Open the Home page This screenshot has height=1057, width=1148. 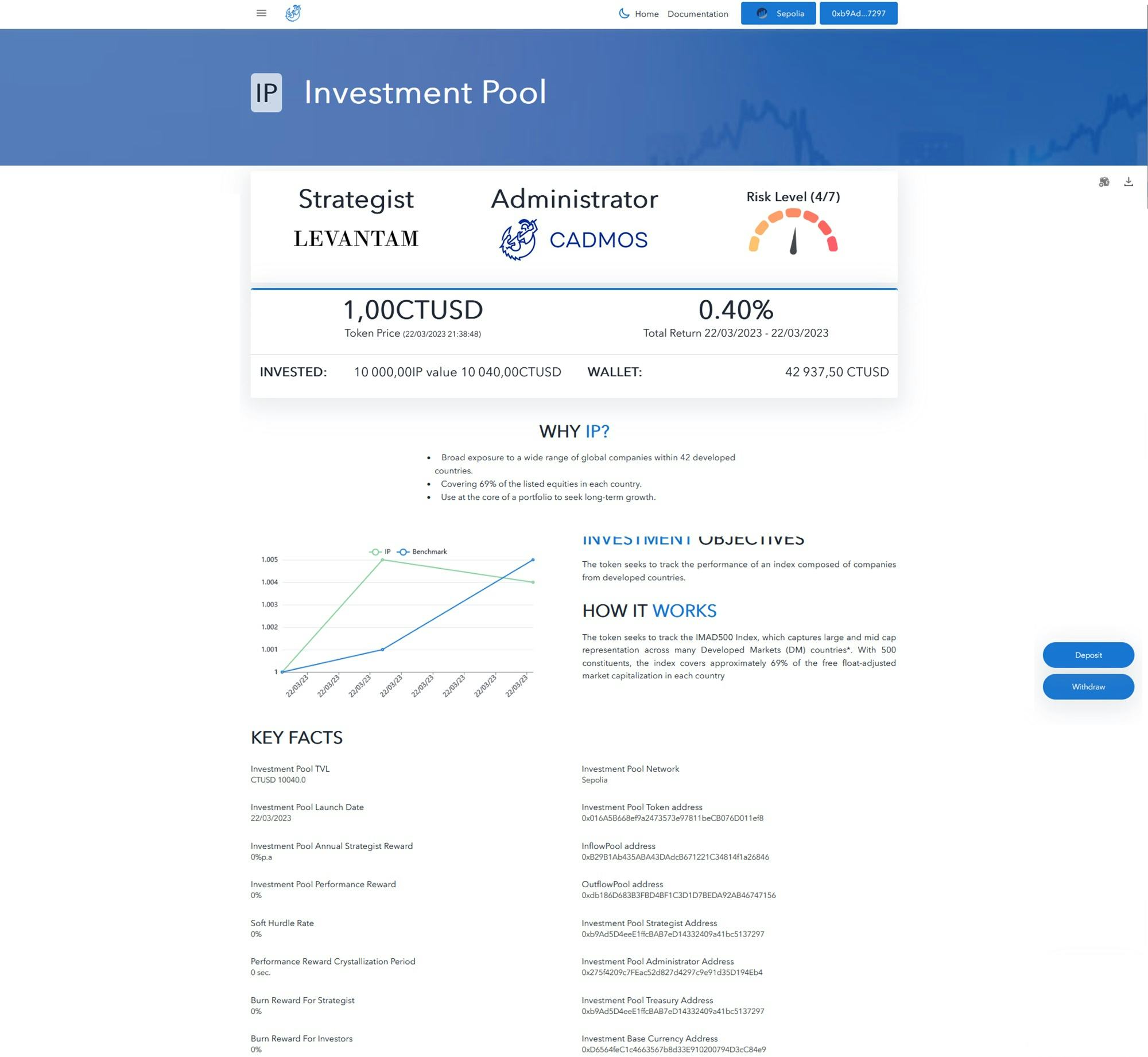(646, 14)
